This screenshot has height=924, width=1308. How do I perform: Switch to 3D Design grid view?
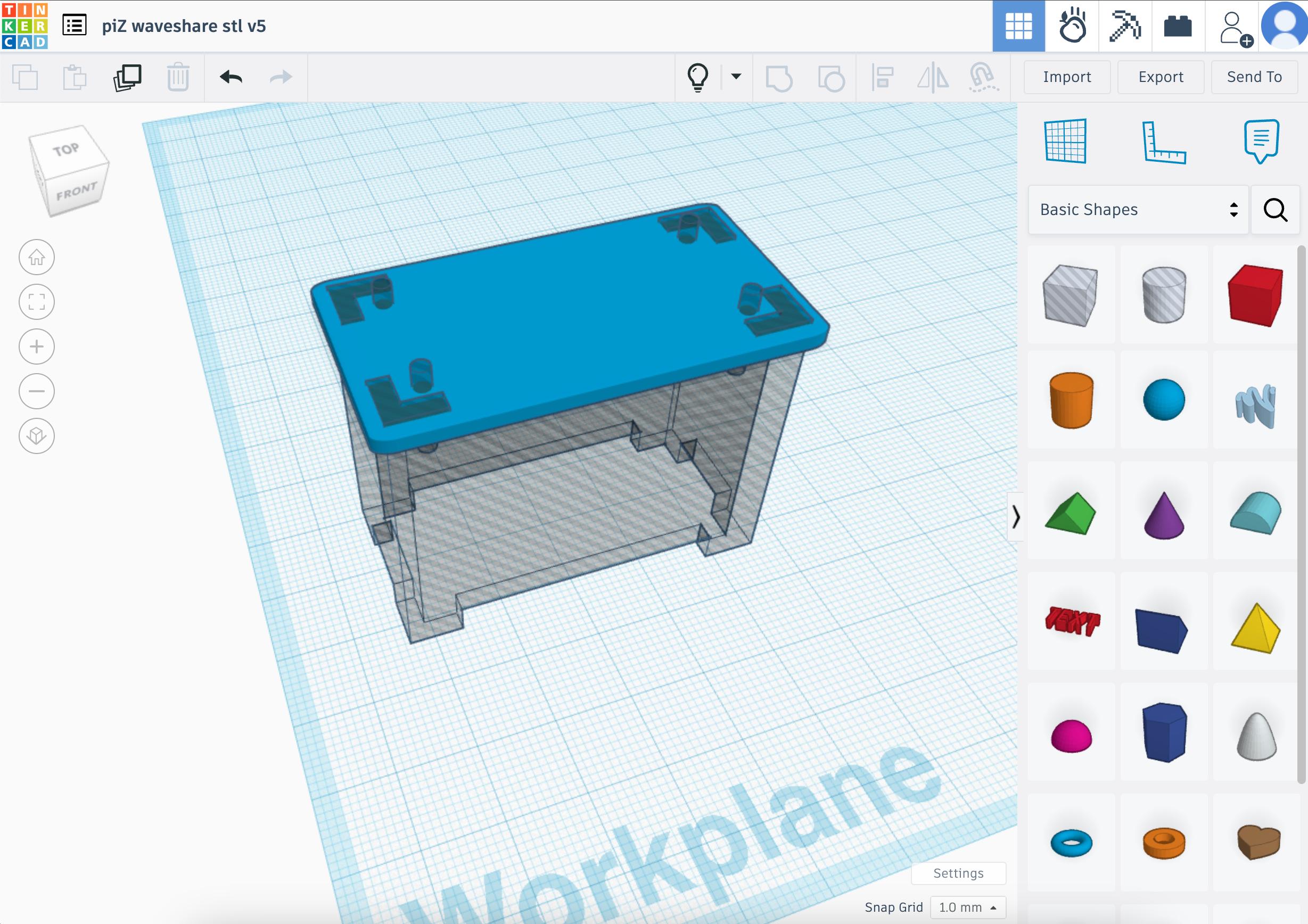coord(1018,26)
